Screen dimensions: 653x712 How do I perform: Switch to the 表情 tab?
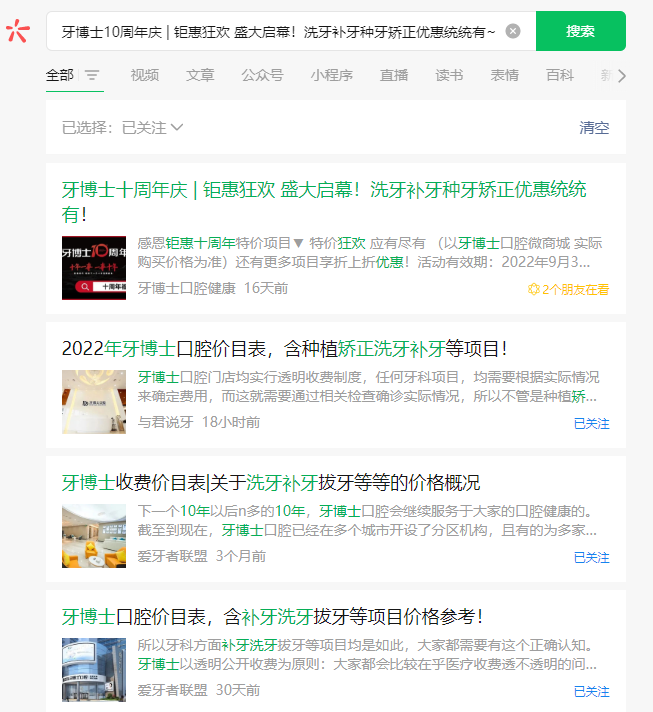pyautogui.click(x=505, y=75)
